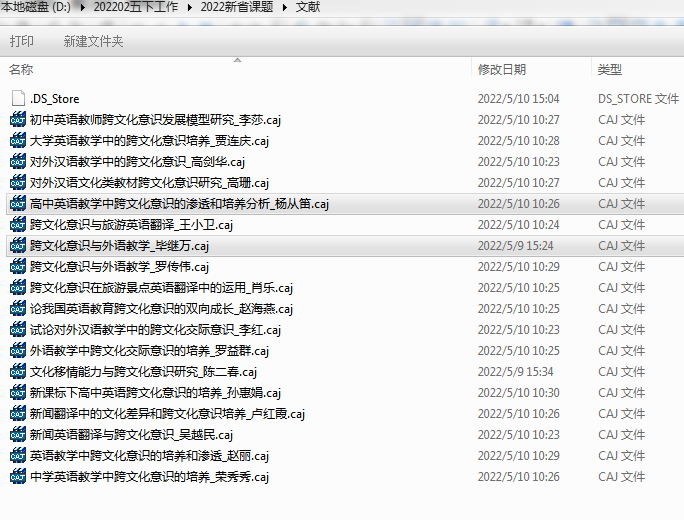Select file 跨文化意识与旅游英语翻译_王小卫.caj
Image resolution: width=684 pixels, height=520 pixels.
pyautogui.click(x=131, y=225)
